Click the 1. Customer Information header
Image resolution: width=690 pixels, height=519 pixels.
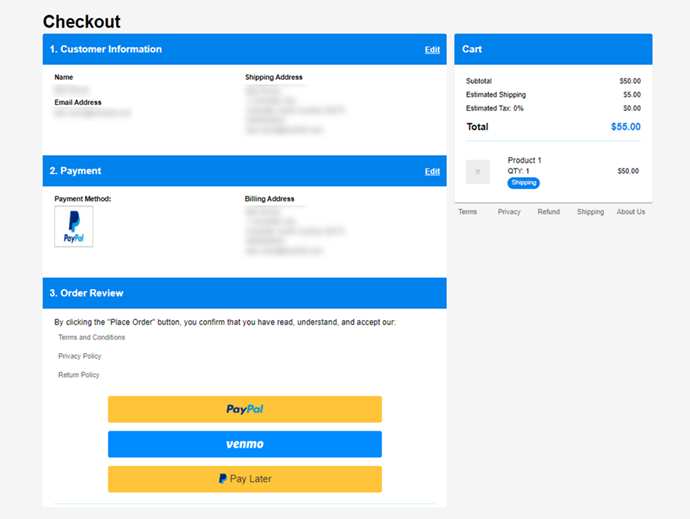click(245, 49)
